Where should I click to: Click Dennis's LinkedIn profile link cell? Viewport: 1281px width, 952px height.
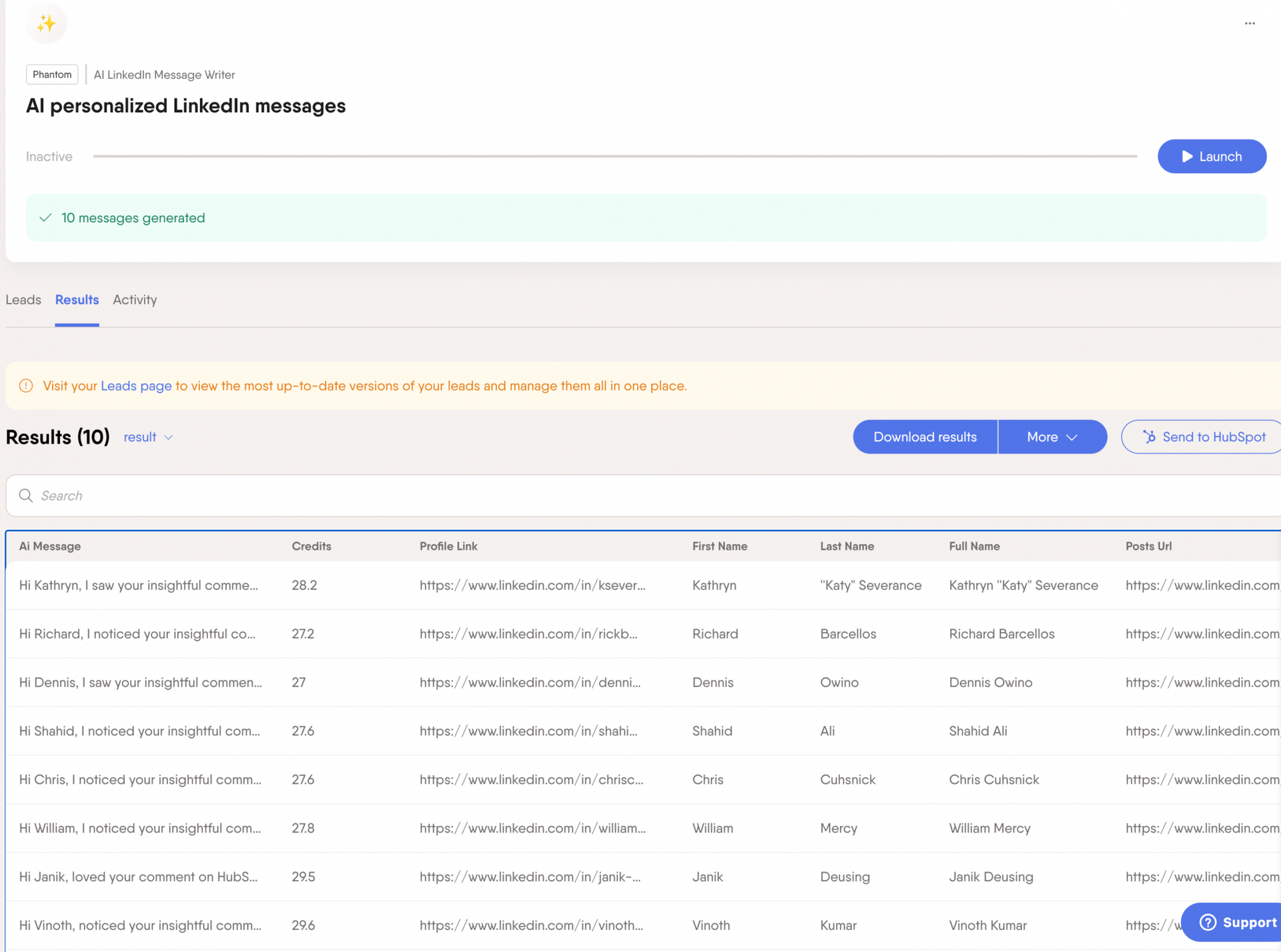tap(530, 682)
